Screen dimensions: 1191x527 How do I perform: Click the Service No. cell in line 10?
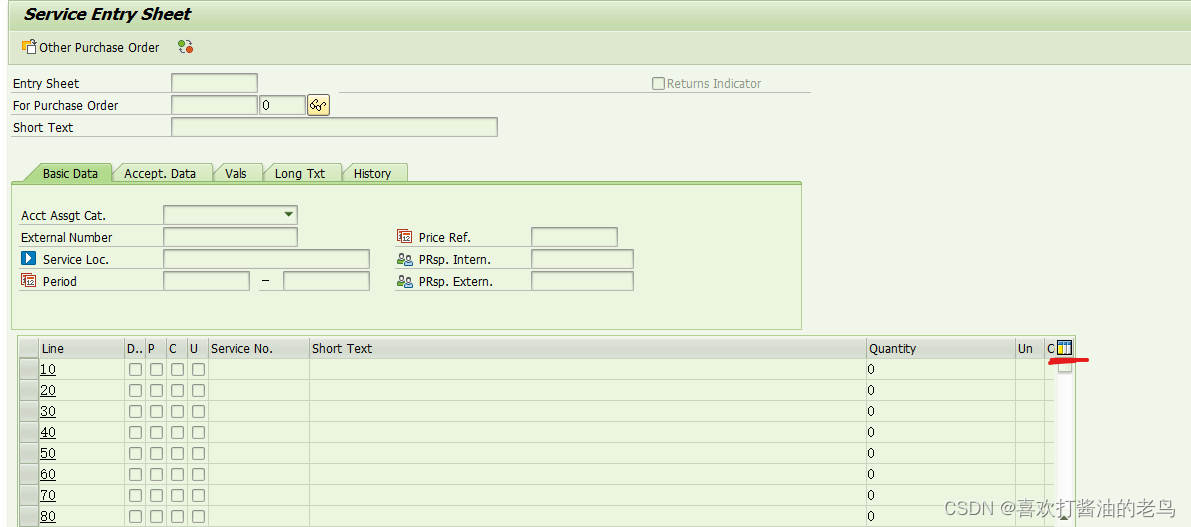pos(259,370)
